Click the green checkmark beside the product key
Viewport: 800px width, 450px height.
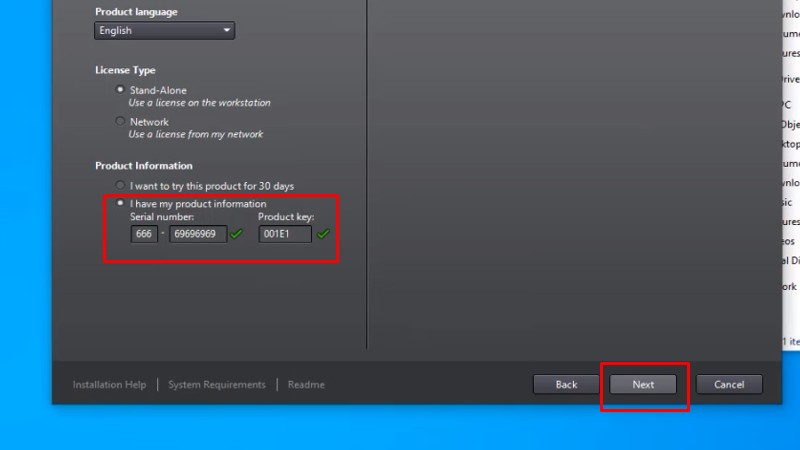coord(323,234)
